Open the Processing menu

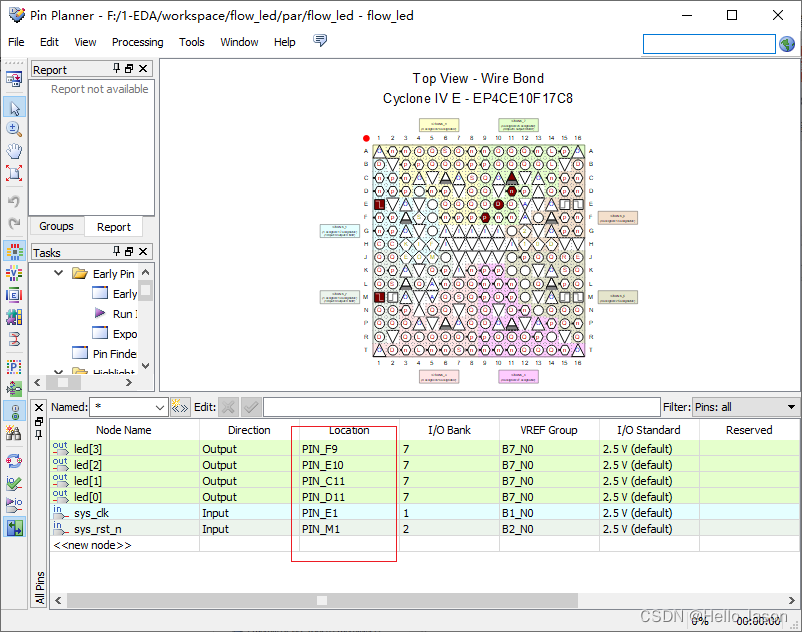[138, 42]
